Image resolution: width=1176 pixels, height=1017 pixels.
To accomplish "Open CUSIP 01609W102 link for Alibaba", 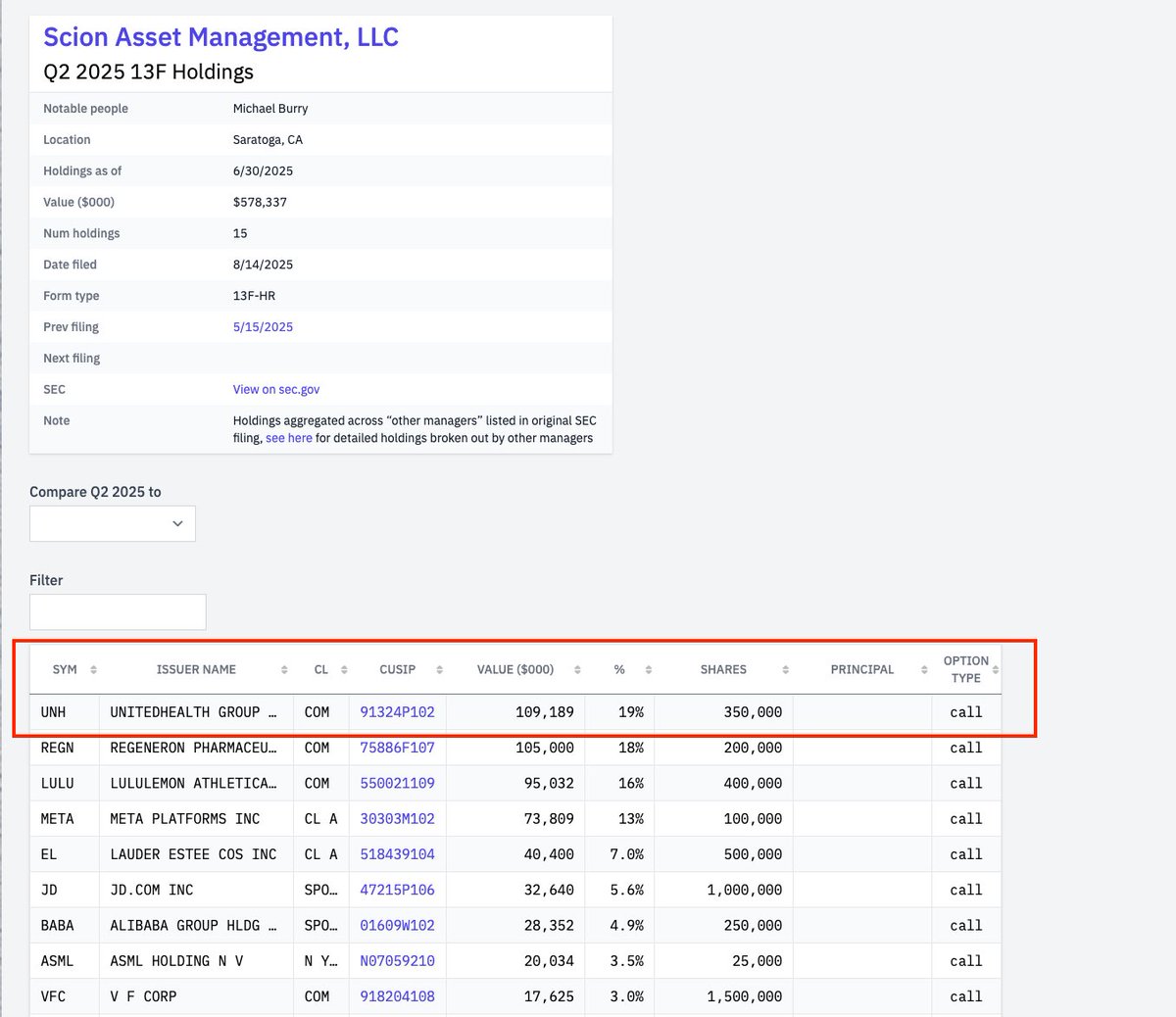I will [x=397, y=925].
